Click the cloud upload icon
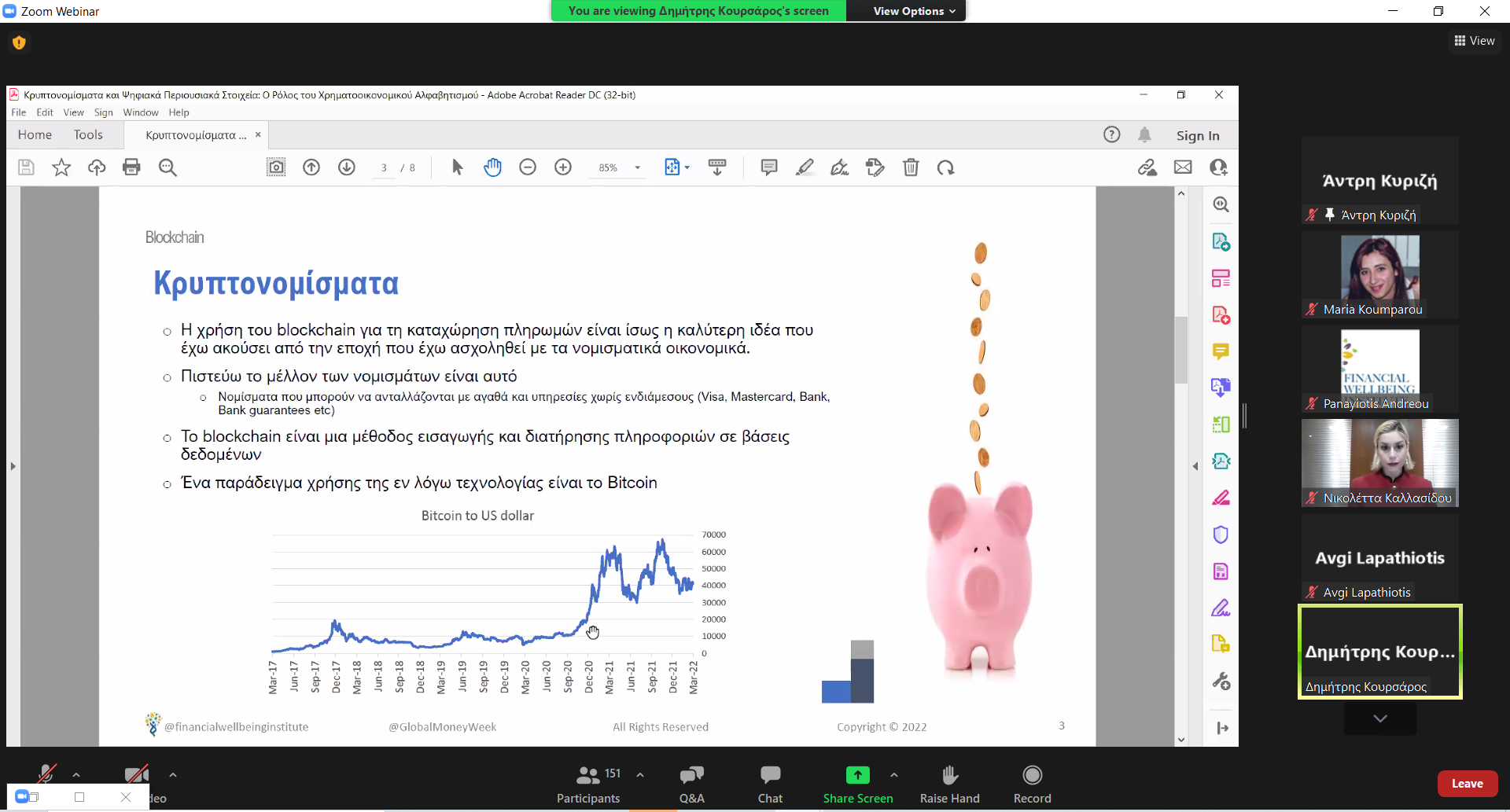 pyautogui.click(x=97, y=167)
